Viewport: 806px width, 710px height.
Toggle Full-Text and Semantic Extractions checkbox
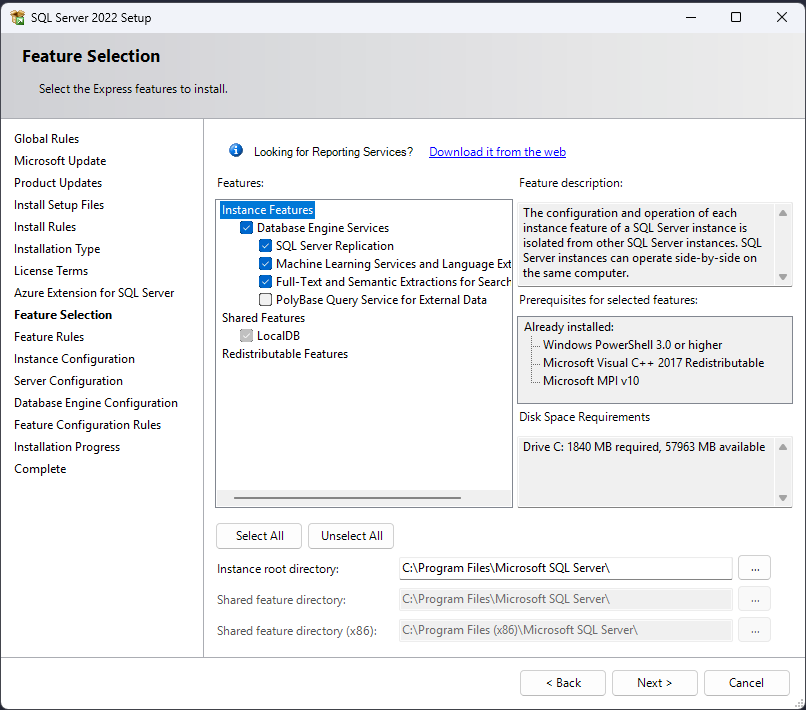click(266, 282)
